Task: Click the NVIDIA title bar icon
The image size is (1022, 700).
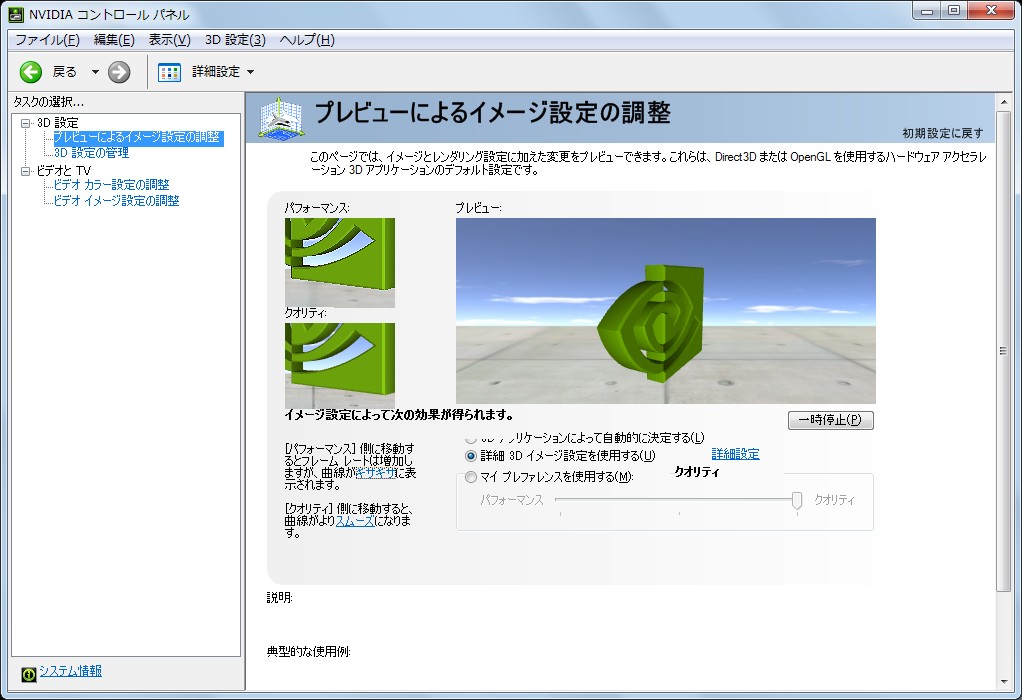Action: (16, 14)
